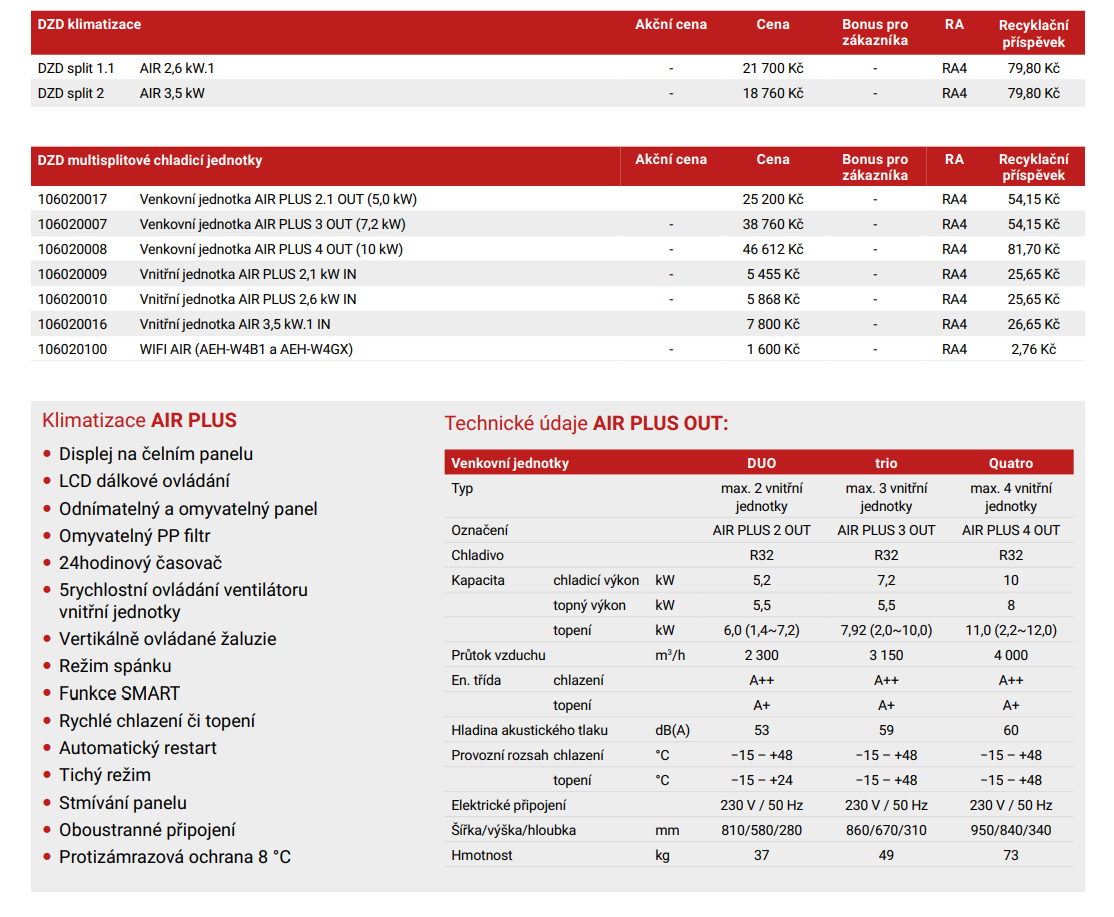
Task: Select Venkovní jednotka AIR PLUS 4 OUT row
Action: click(x=271, y=249)
